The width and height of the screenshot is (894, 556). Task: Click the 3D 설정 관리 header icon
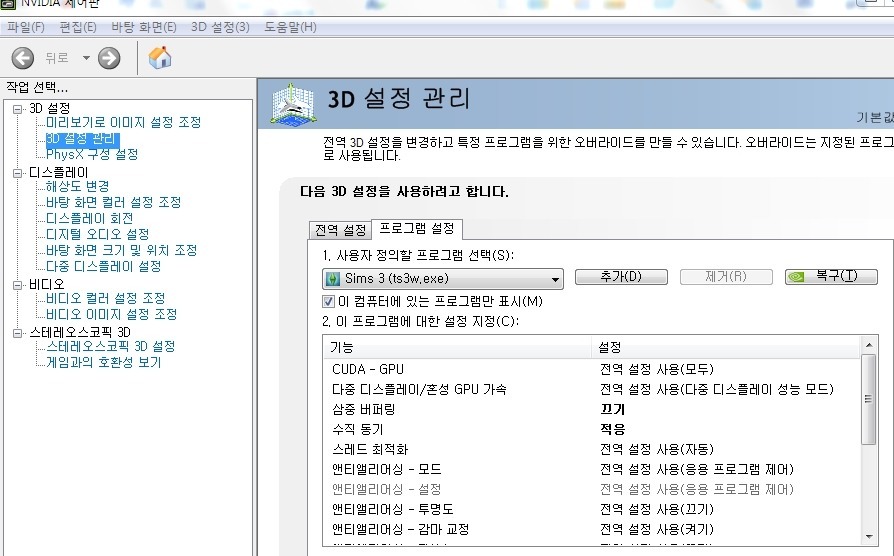pyautogui.click(x=294, y=104)
